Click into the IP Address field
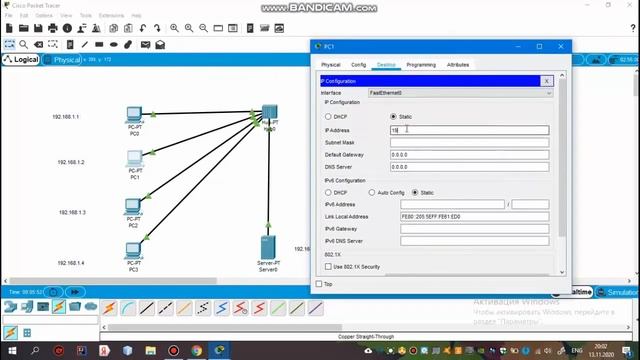This screenshot has height=360, width=640. pos(469,130)
